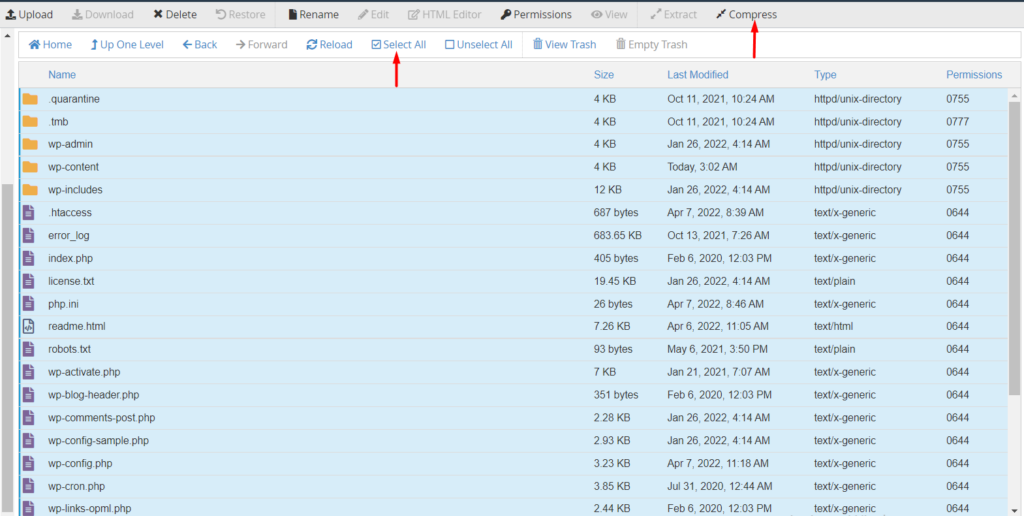Click the Upload toolbar button
Viewport: 1024px width, 516px height.
tap(29, 14)
